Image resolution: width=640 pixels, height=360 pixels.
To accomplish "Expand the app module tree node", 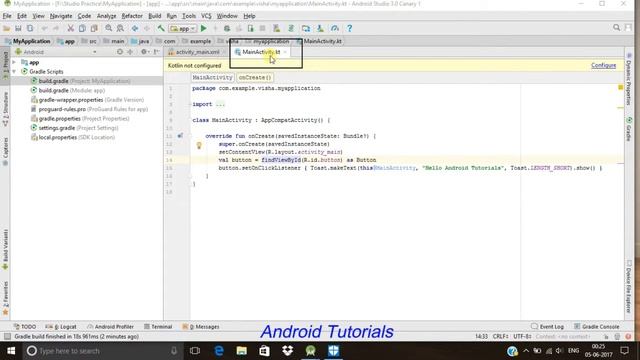I will (14, 62).
